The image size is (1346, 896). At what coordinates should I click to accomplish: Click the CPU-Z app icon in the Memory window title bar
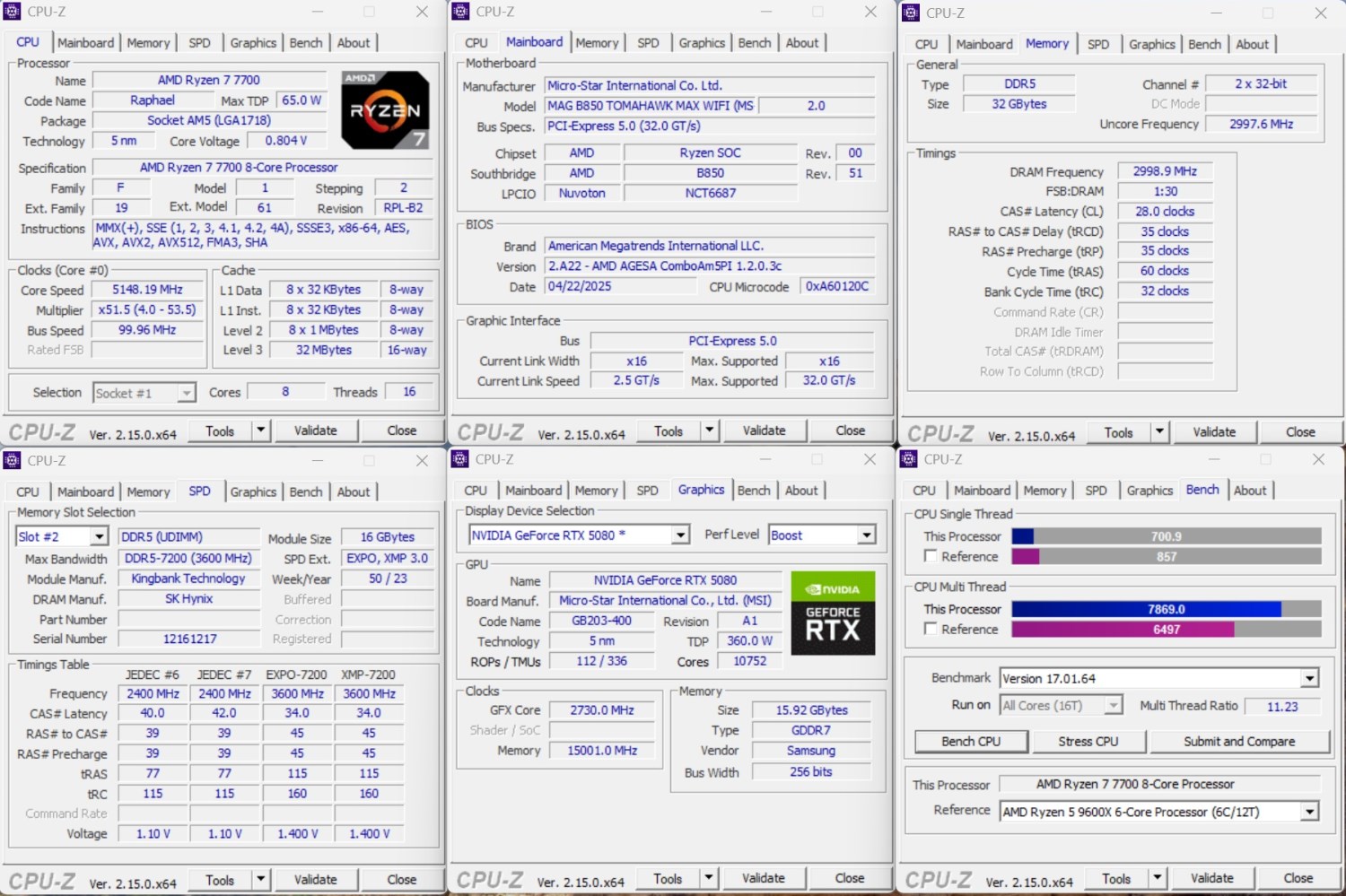pos(911,13)
